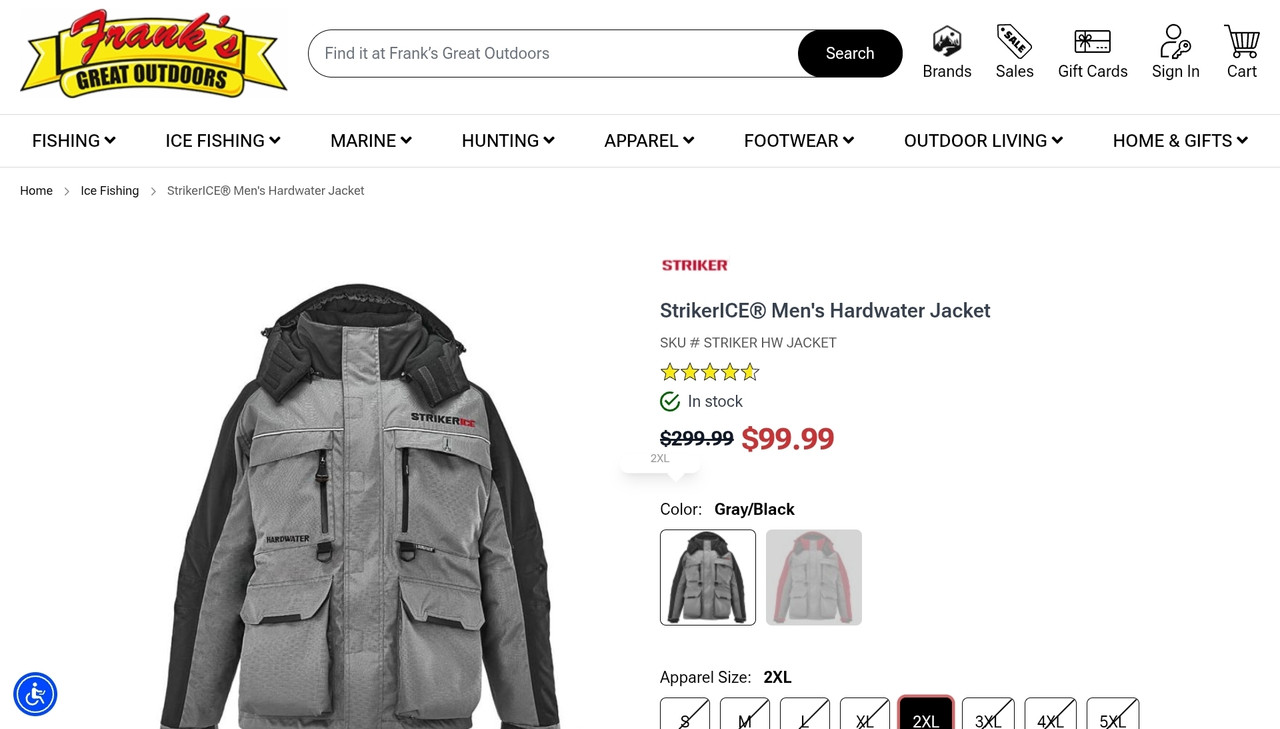The height and width of the screenshot is (729, 1280).
Task: Select apparel size XL
Action: 865,713
